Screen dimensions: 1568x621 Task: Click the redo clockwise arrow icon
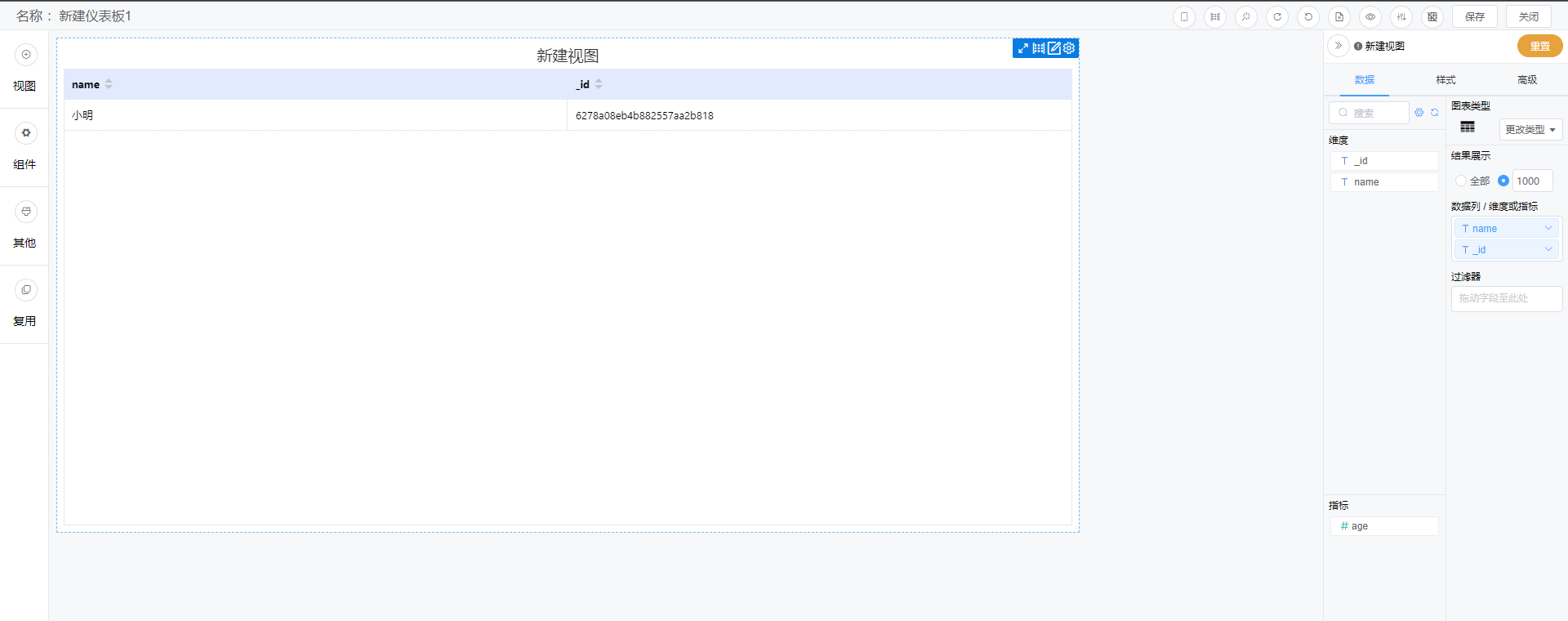pyautogui.click(x=1277, y=16)
